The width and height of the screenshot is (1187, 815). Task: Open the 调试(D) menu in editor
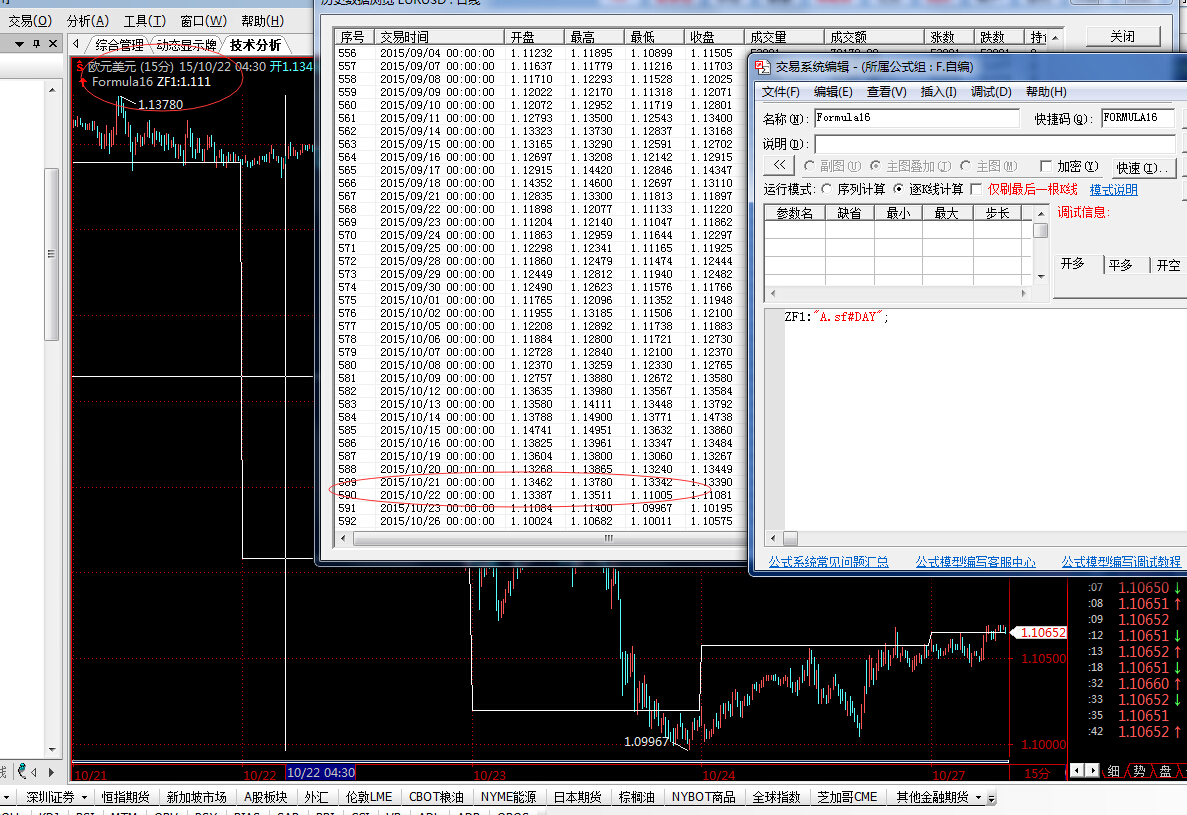coord(991,92)
